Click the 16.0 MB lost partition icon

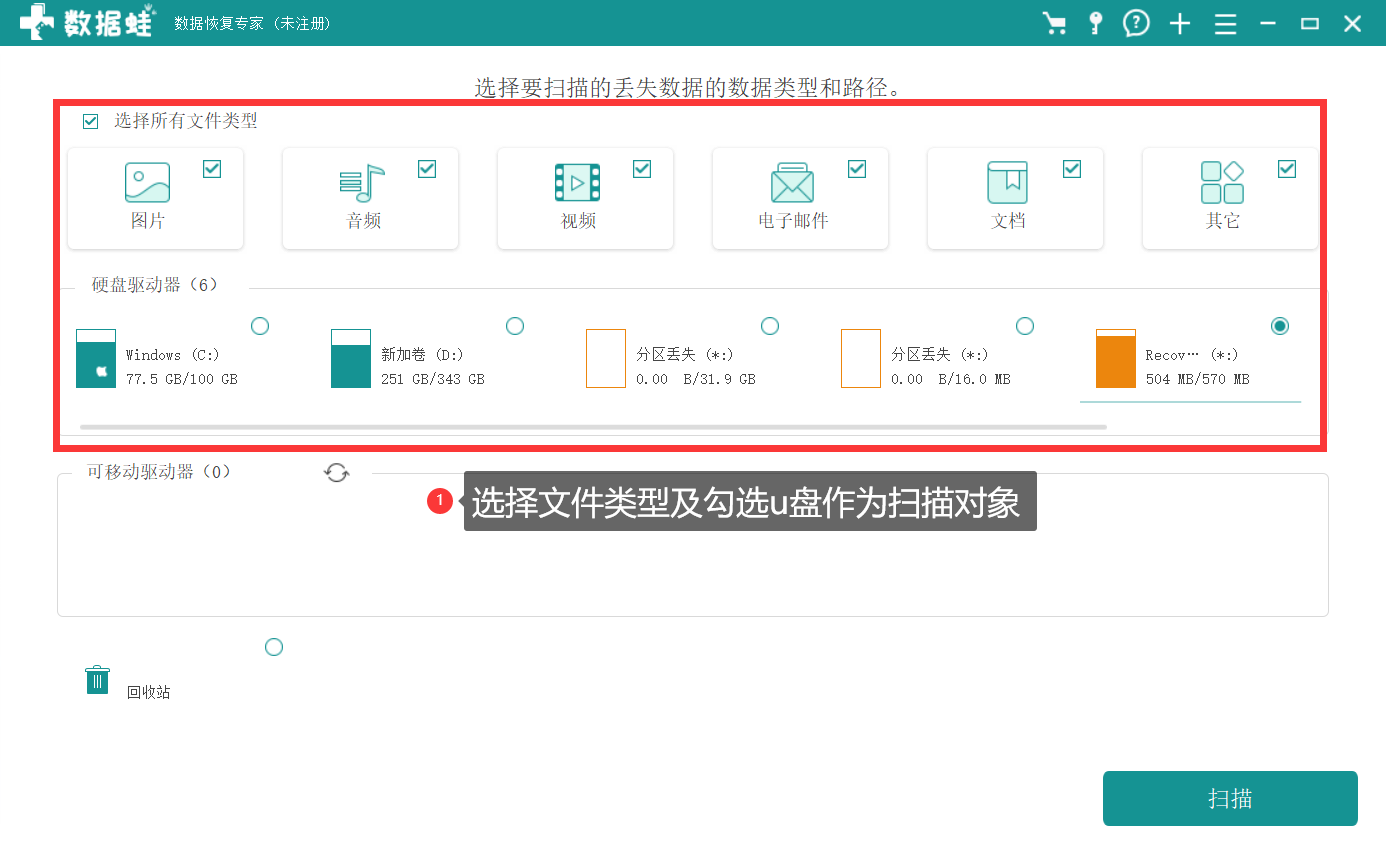coord(861,358)
